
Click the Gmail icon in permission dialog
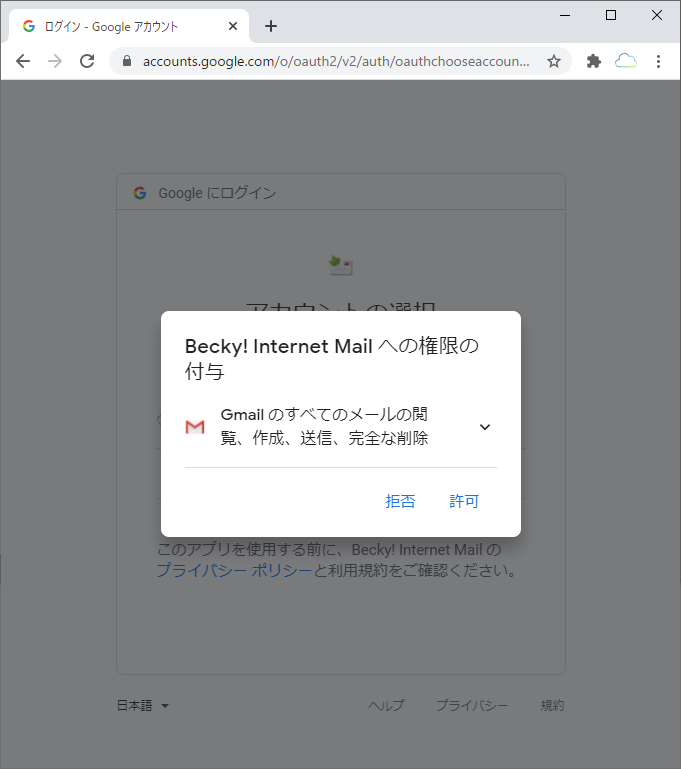coord(195,427)
